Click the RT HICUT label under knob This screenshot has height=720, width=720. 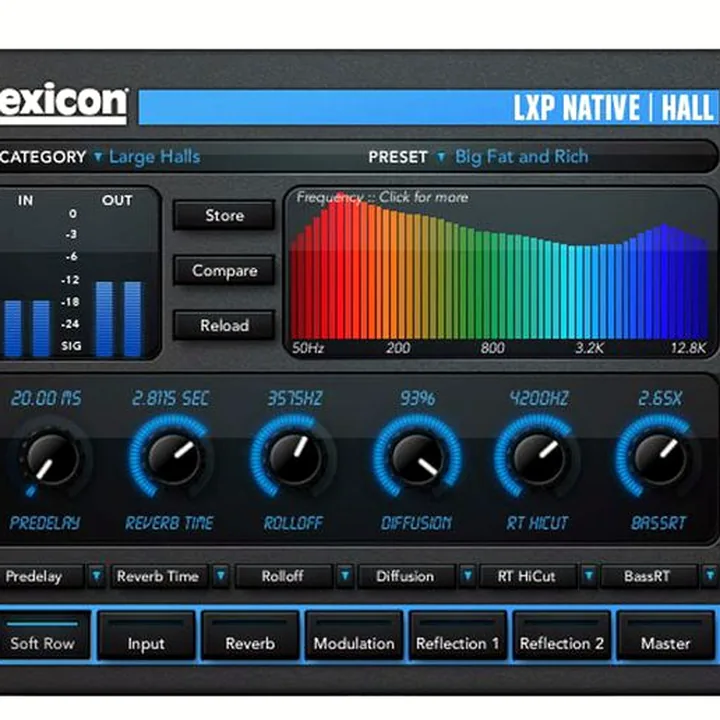click(537, 523)
